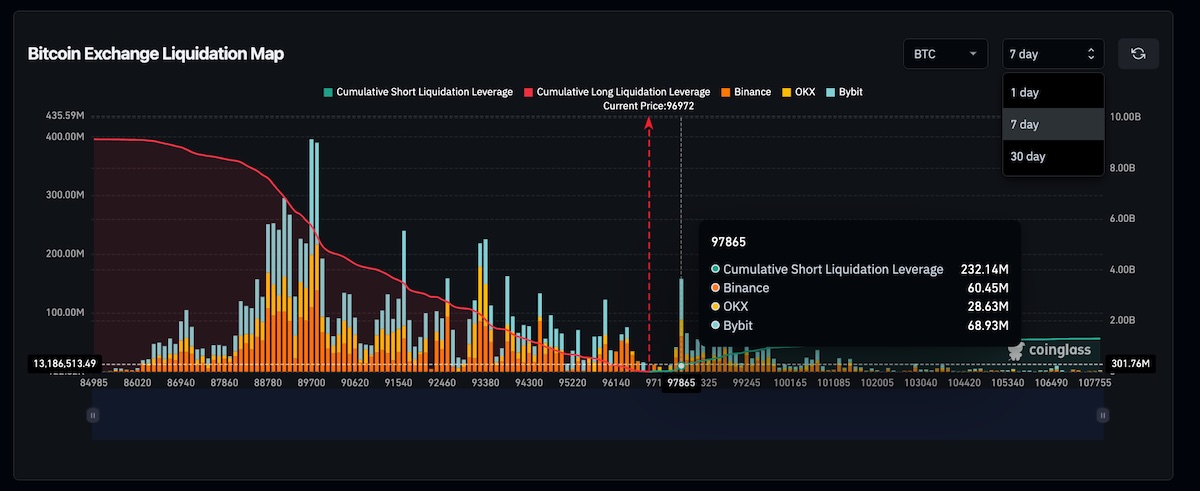Collapse the 7 day time range dropdown
1200x491 pixels.
click(x=1053, y=54)
